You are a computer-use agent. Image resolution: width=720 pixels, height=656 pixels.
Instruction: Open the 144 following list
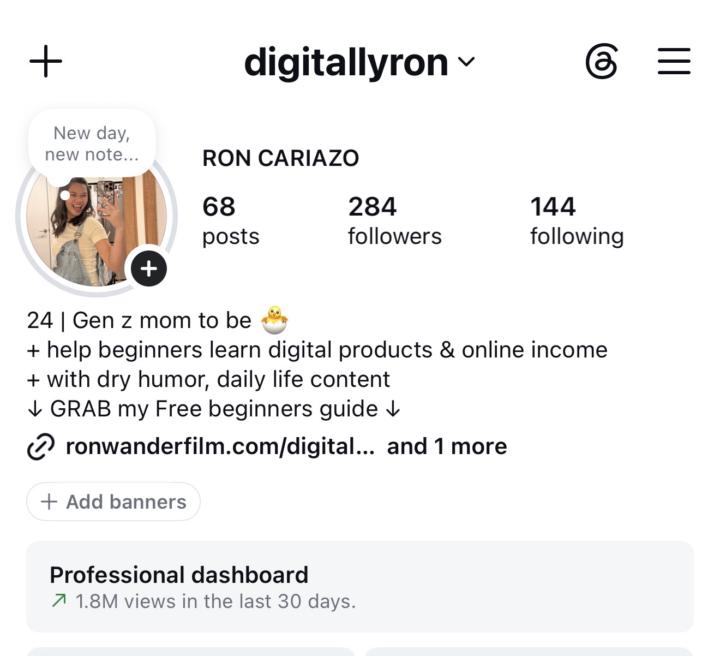pos(577,221)
